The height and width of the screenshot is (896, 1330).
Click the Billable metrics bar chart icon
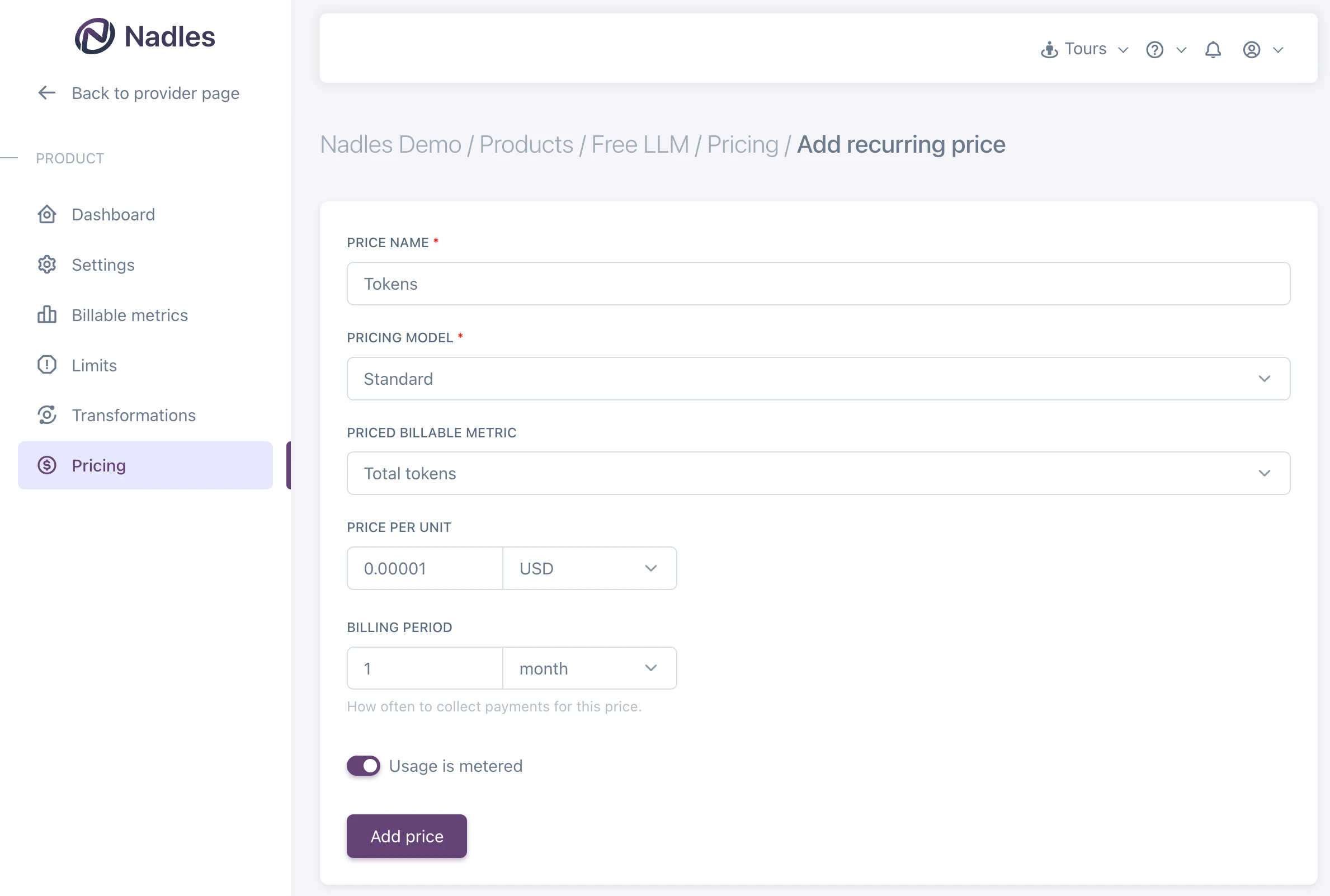(46, 315)
